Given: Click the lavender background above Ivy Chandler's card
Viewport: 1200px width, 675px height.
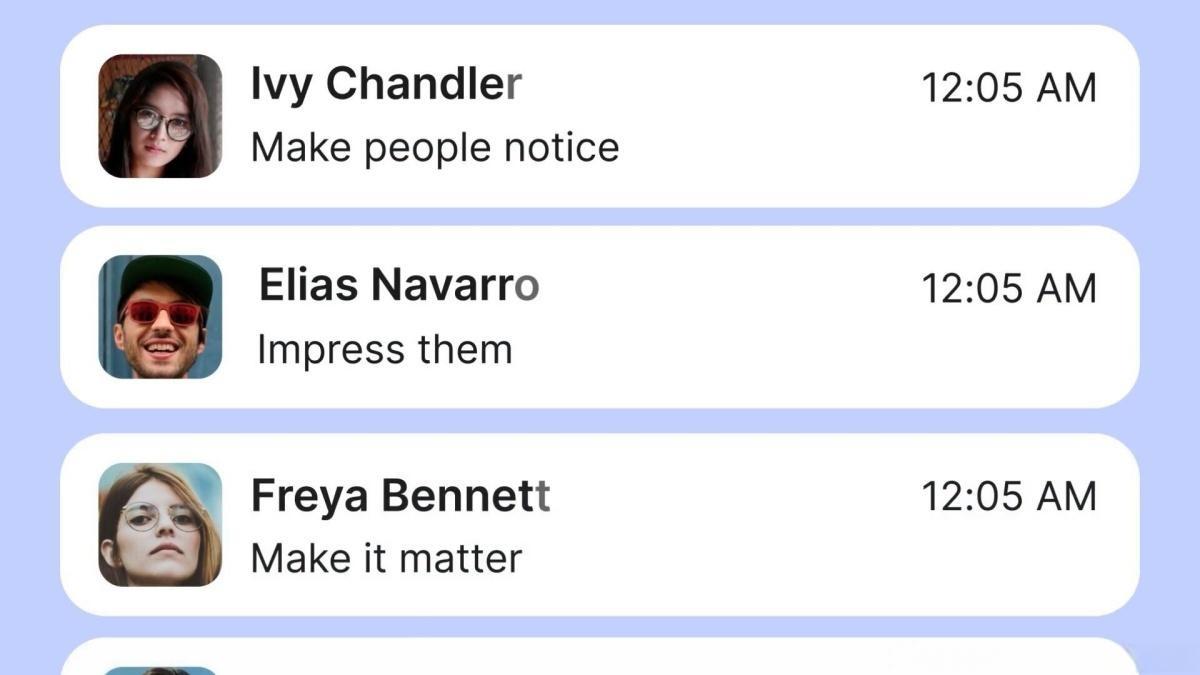Looking at the screenshot, I should 600,11.
